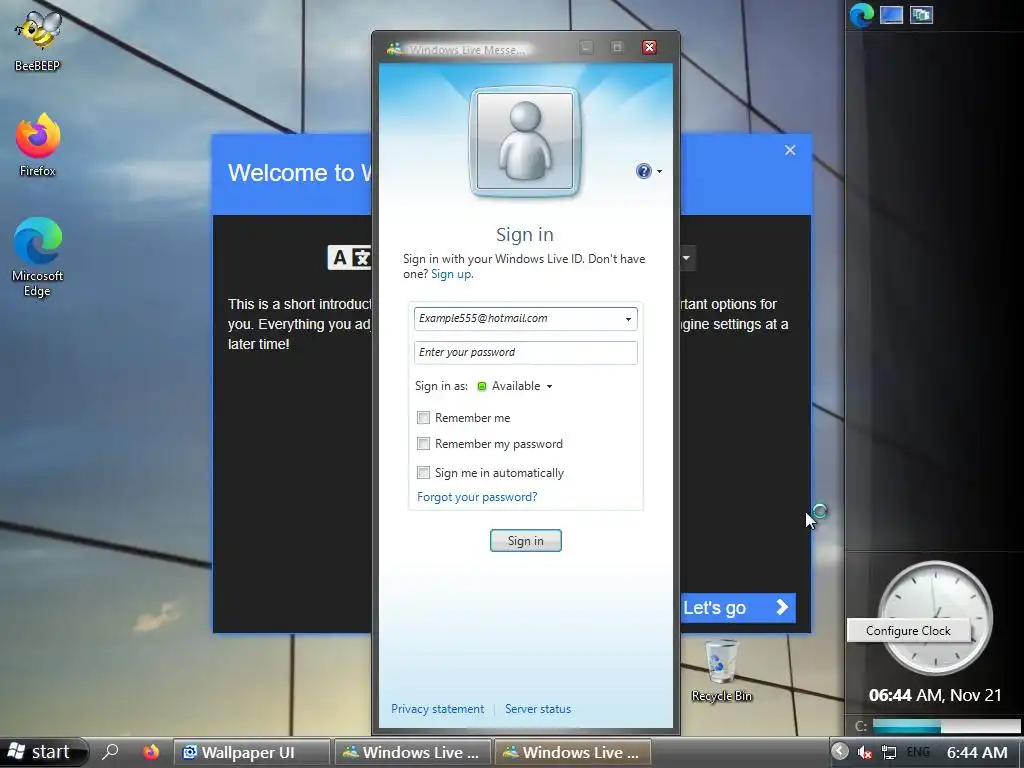Open Mircosoft Edge desktop icon

[37, 257]
